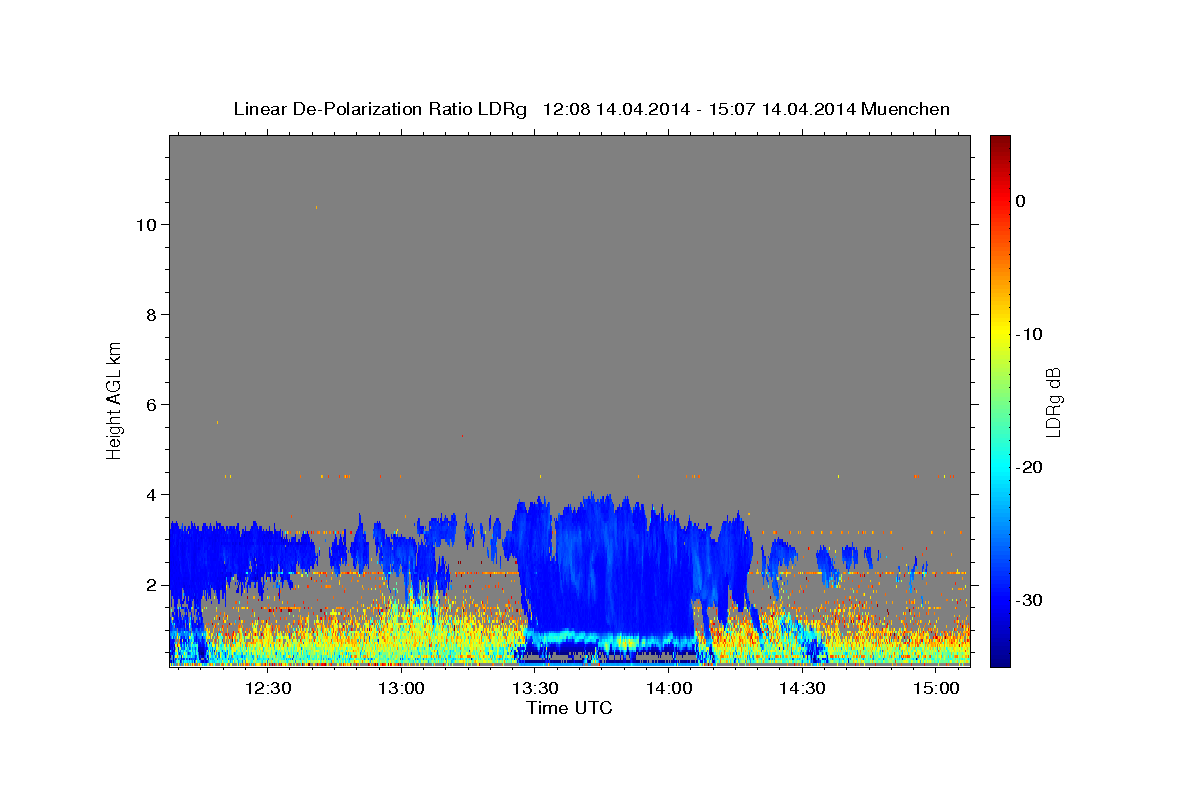Click the 13:30 time tick label
This screenshot has height=800, width=1200.
coord(535,688)
